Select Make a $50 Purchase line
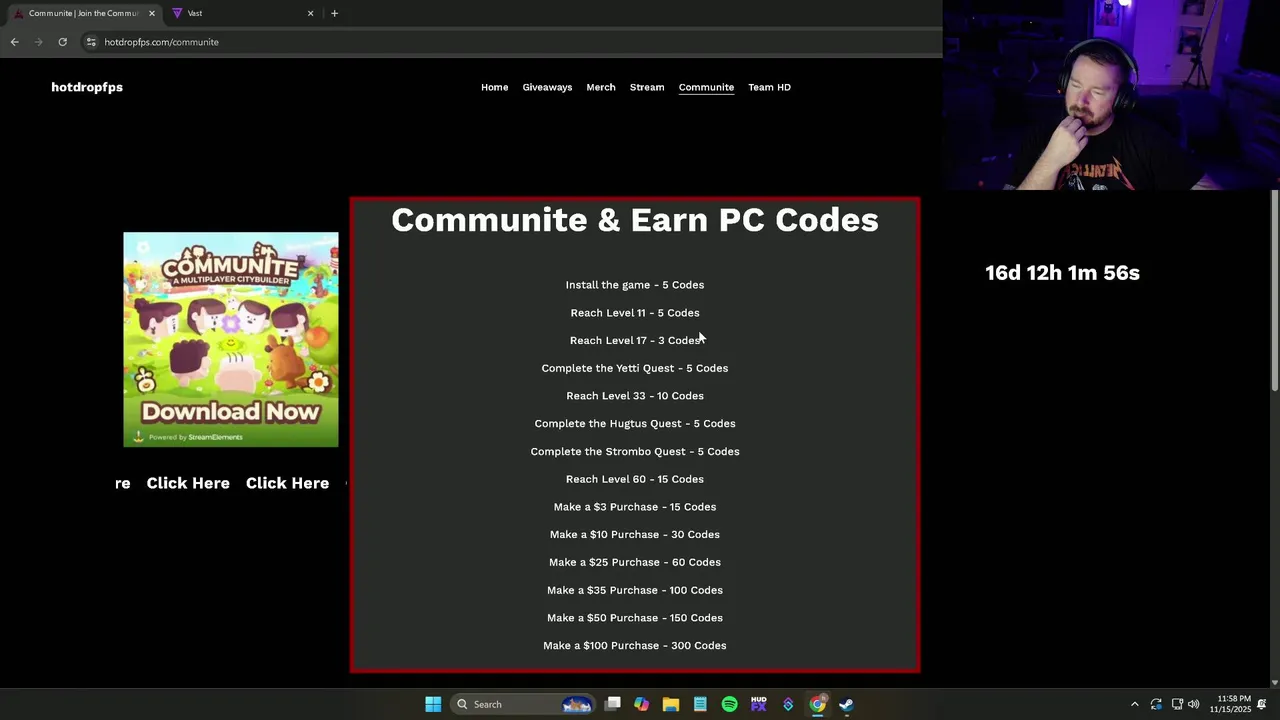1280x720 pixels. point(635,618)
